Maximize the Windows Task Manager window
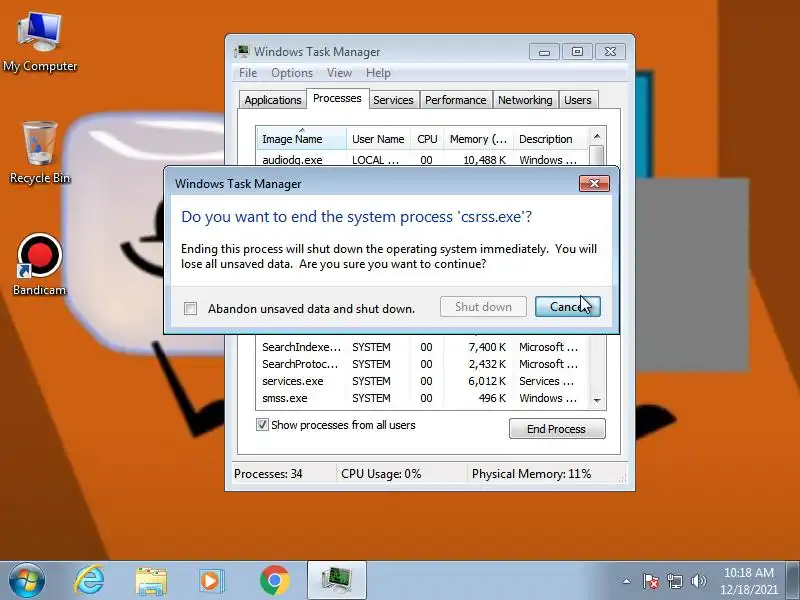This screenshot has width=800, height=600. 578,52
